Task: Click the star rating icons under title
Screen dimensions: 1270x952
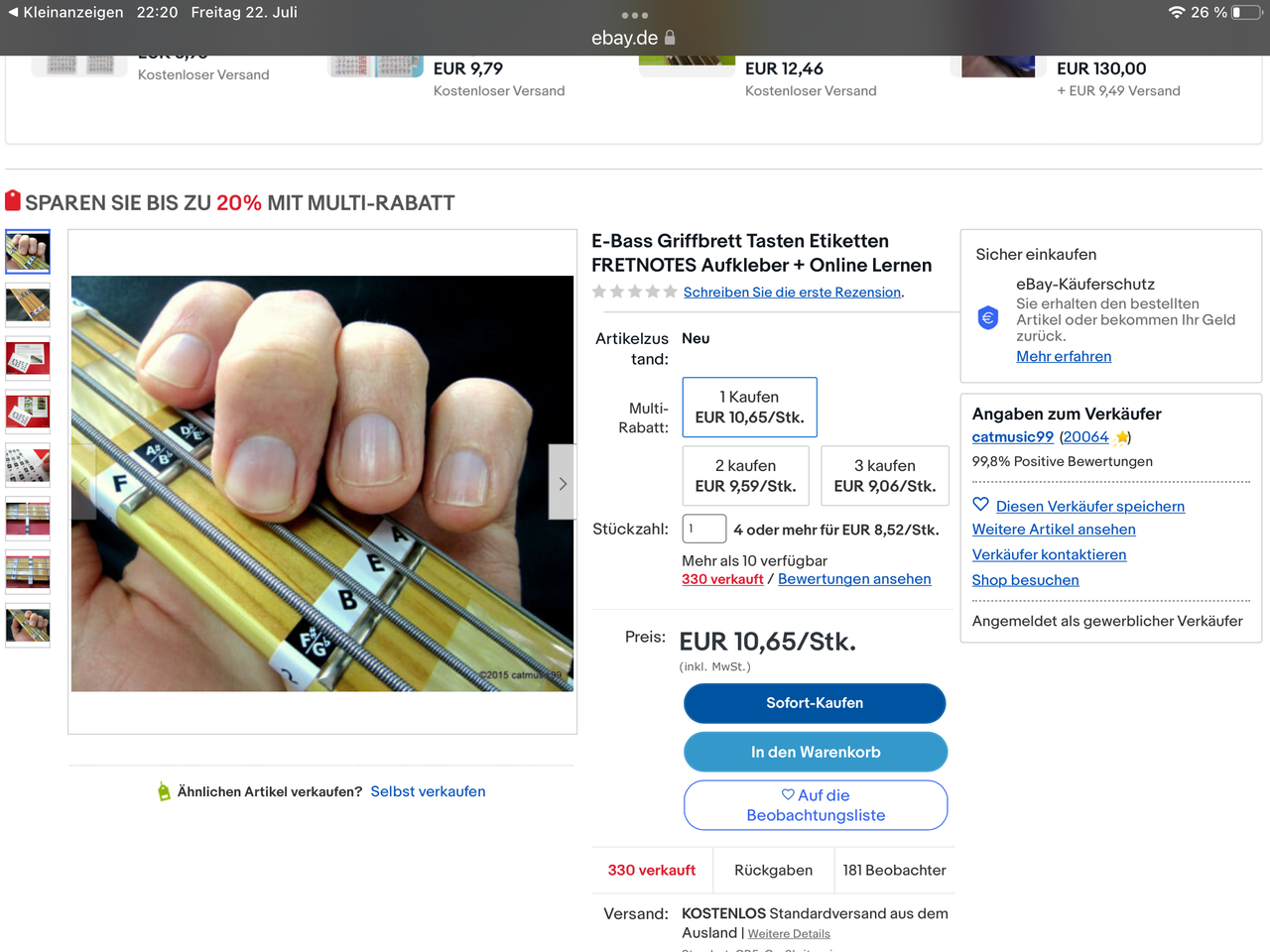Action: tap(635, 292)
